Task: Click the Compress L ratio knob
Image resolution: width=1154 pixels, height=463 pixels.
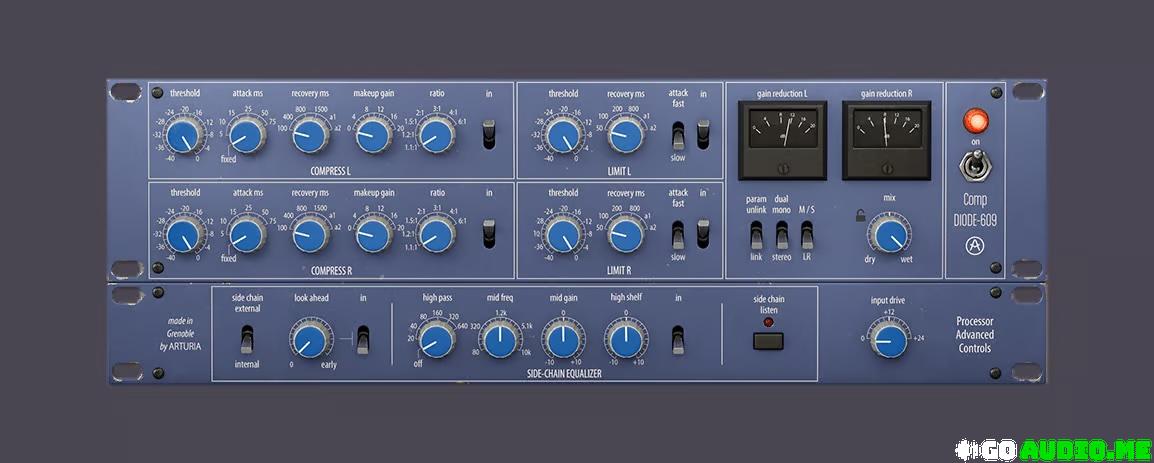Action: pyautogui.click(x=436, y=136)
